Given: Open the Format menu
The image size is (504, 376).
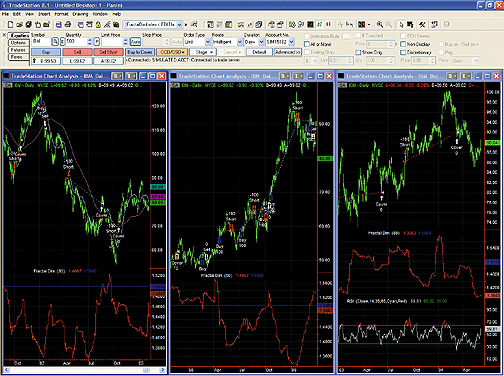Looking at the screenshot, I should [61, 14].
